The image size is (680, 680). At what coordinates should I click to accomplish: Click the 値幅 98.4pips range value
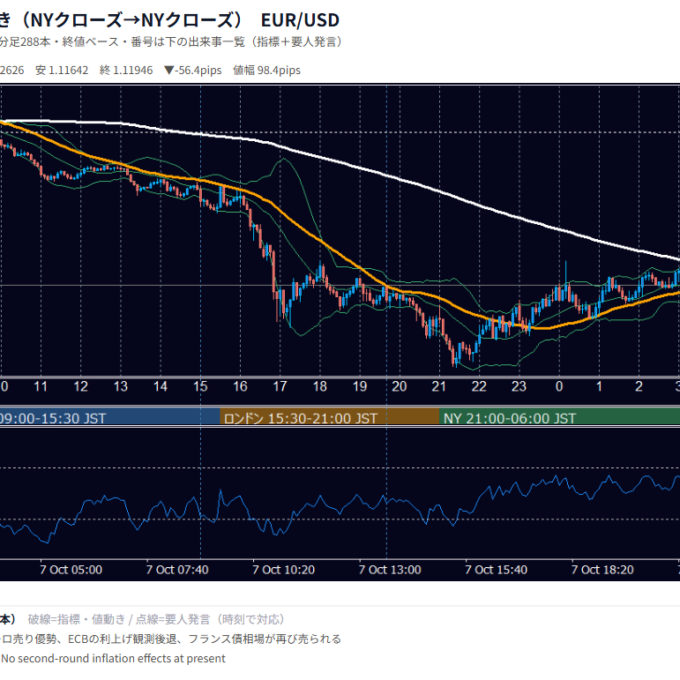(267, 70)
